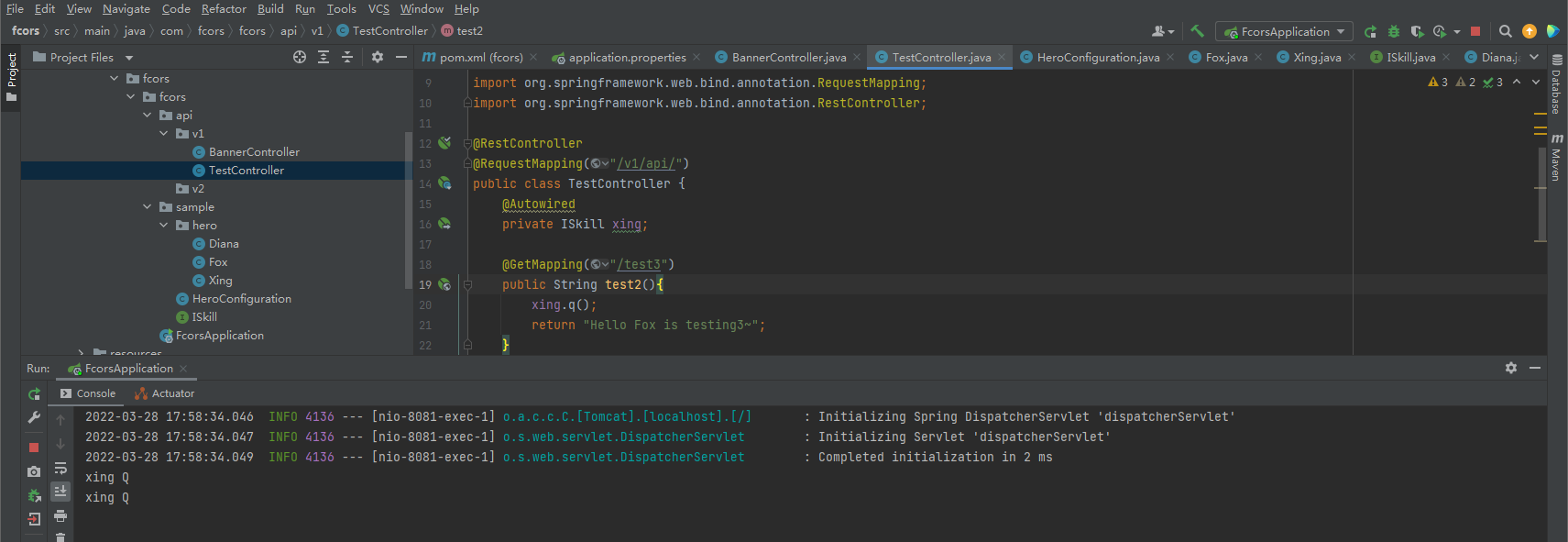
Task: Select HeroConfiguration in the project tree
Action: (241, 299)
